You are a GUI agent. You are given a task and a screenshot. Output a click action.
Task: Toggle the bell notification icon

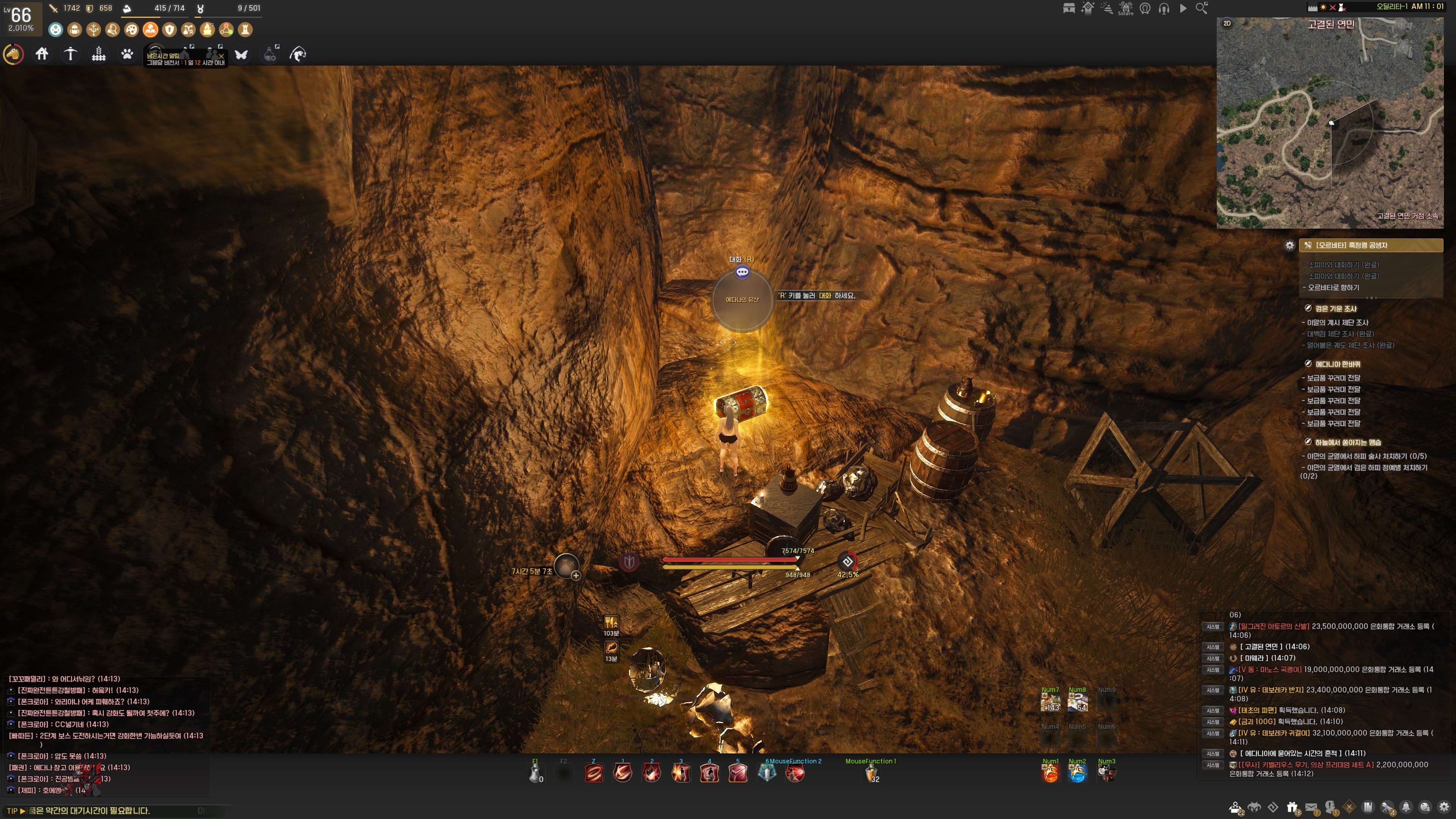[1406, 807]
